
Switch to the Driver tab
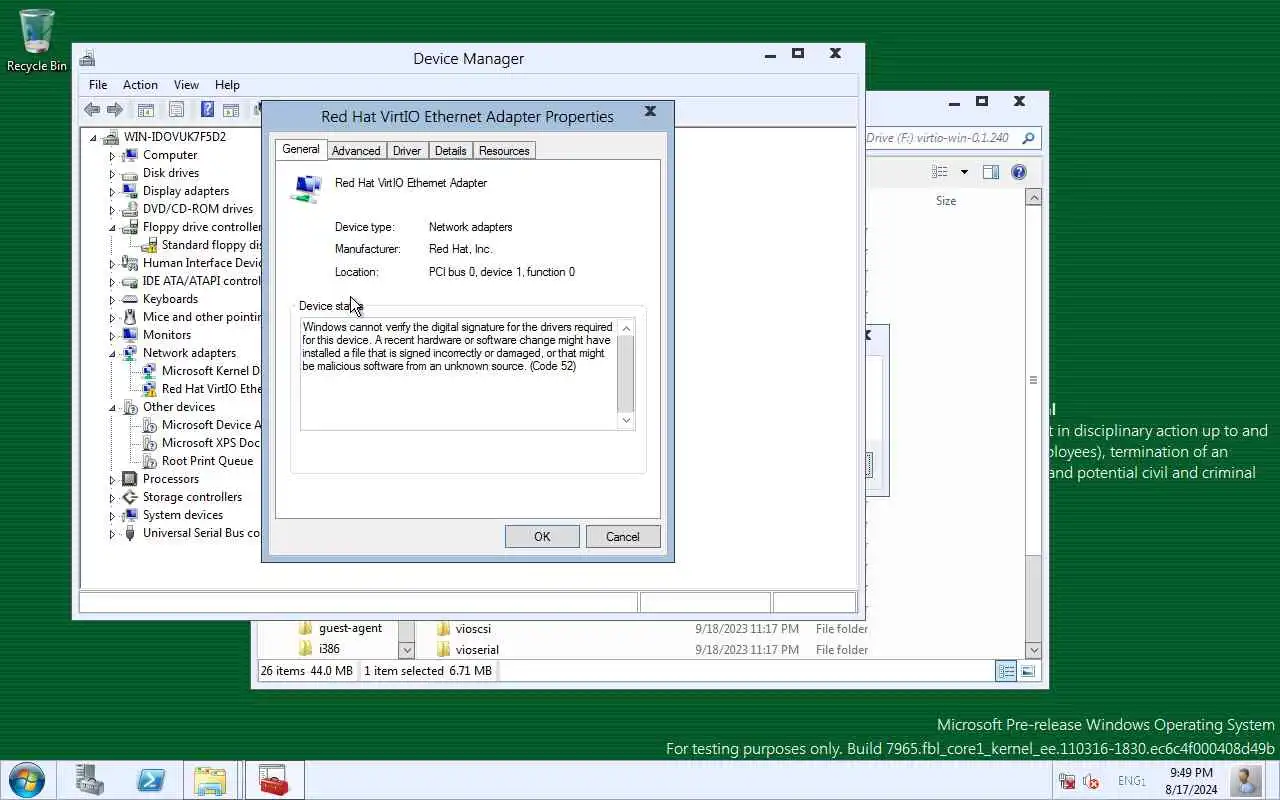[407, 151]
